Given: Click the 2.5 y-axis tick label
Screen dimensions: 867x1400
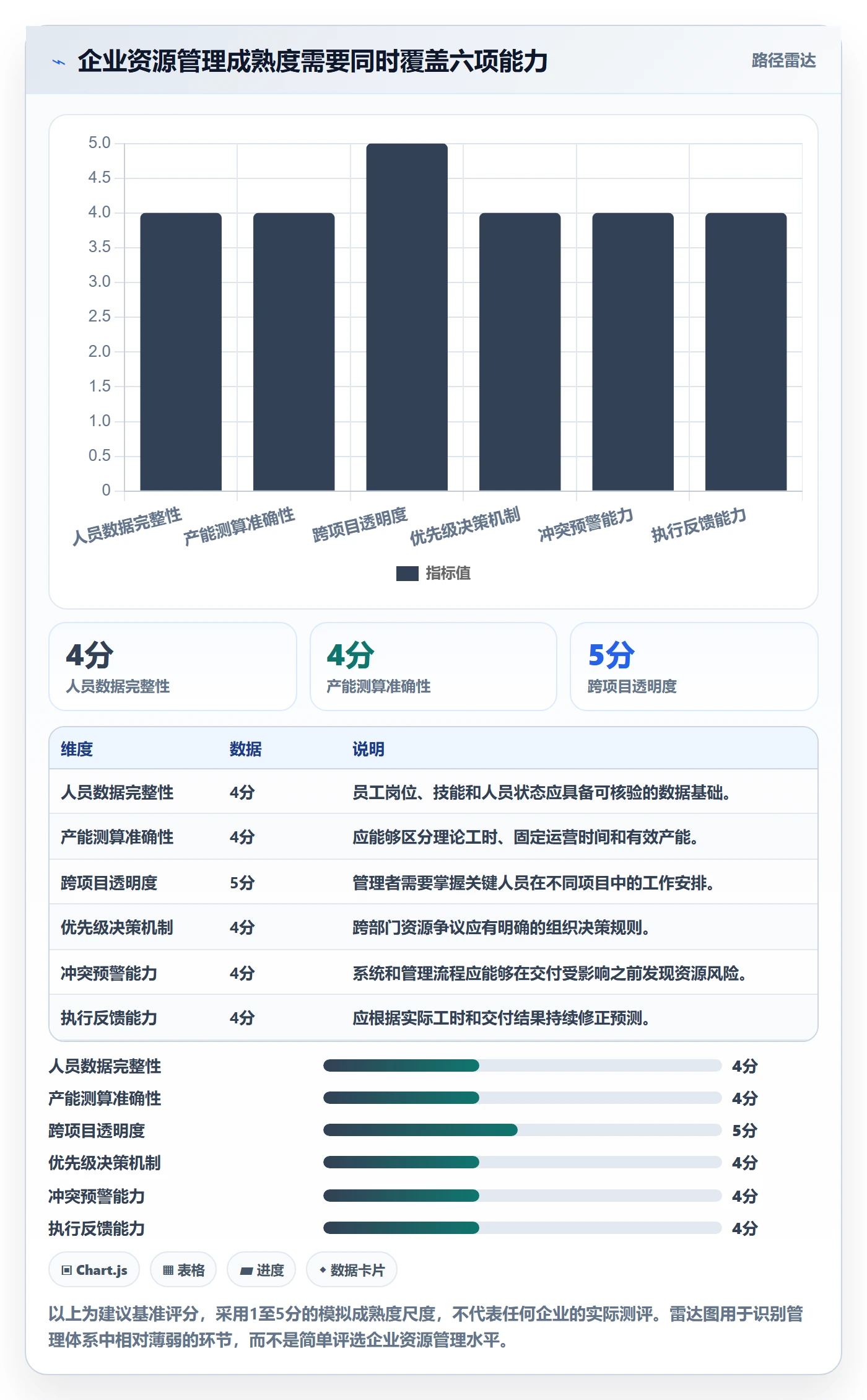Looking at the screenshot, I should click(99, 317).
